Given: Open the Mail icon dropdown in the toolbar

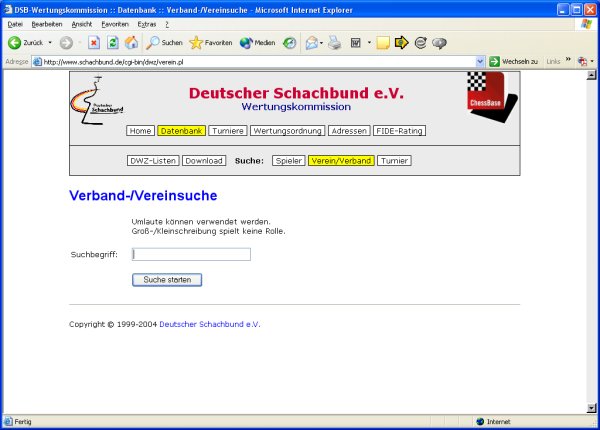Looking at the screenshot, I should pyautogui.click(x=322, y=43).
